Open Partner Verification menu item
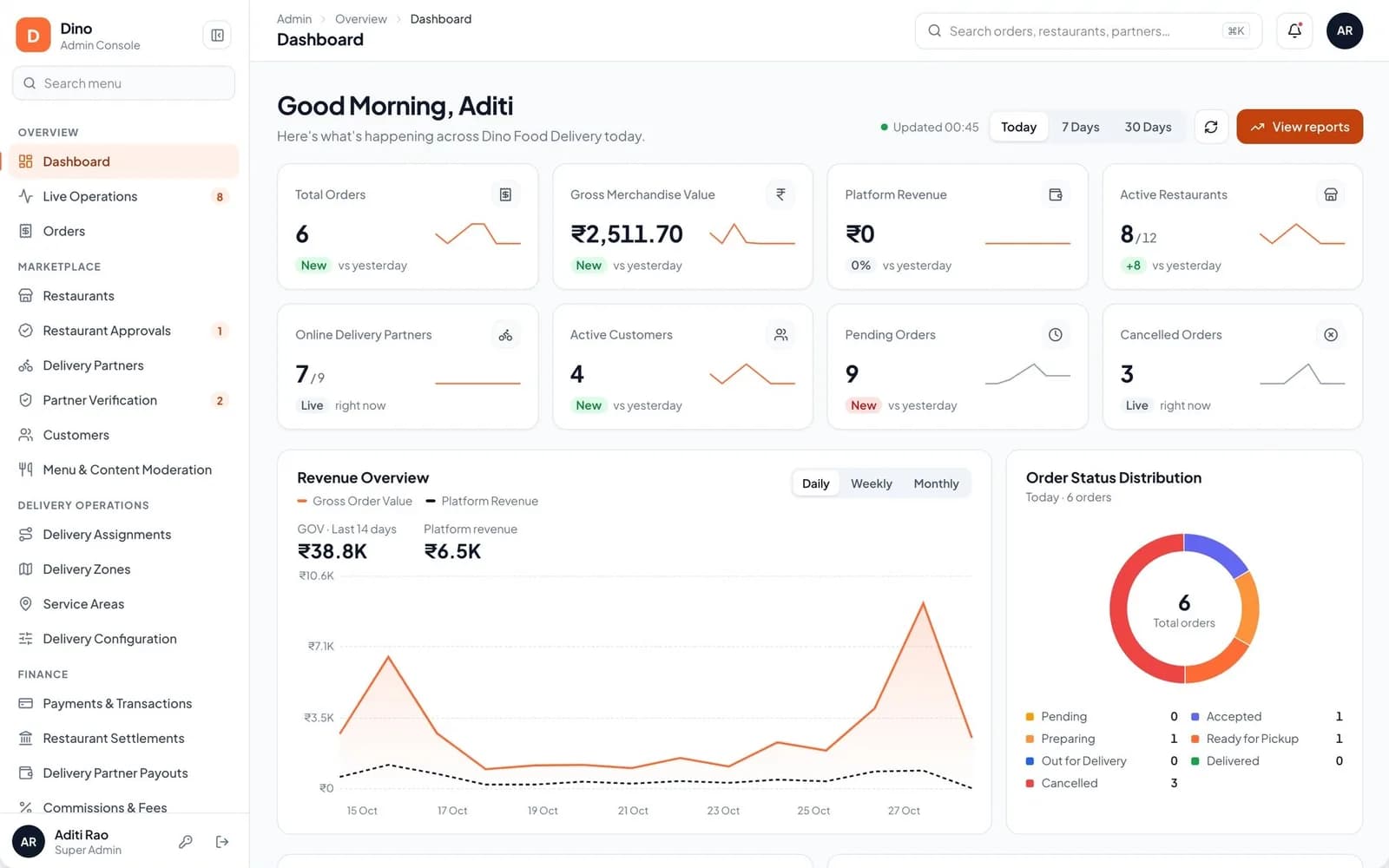 click(123, 400)
